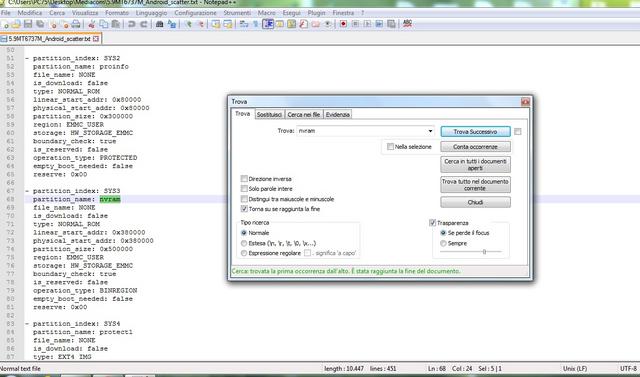Toggle word wrap toolbar icon
This screenshot has width=640, height=377.
pos(243,24)
